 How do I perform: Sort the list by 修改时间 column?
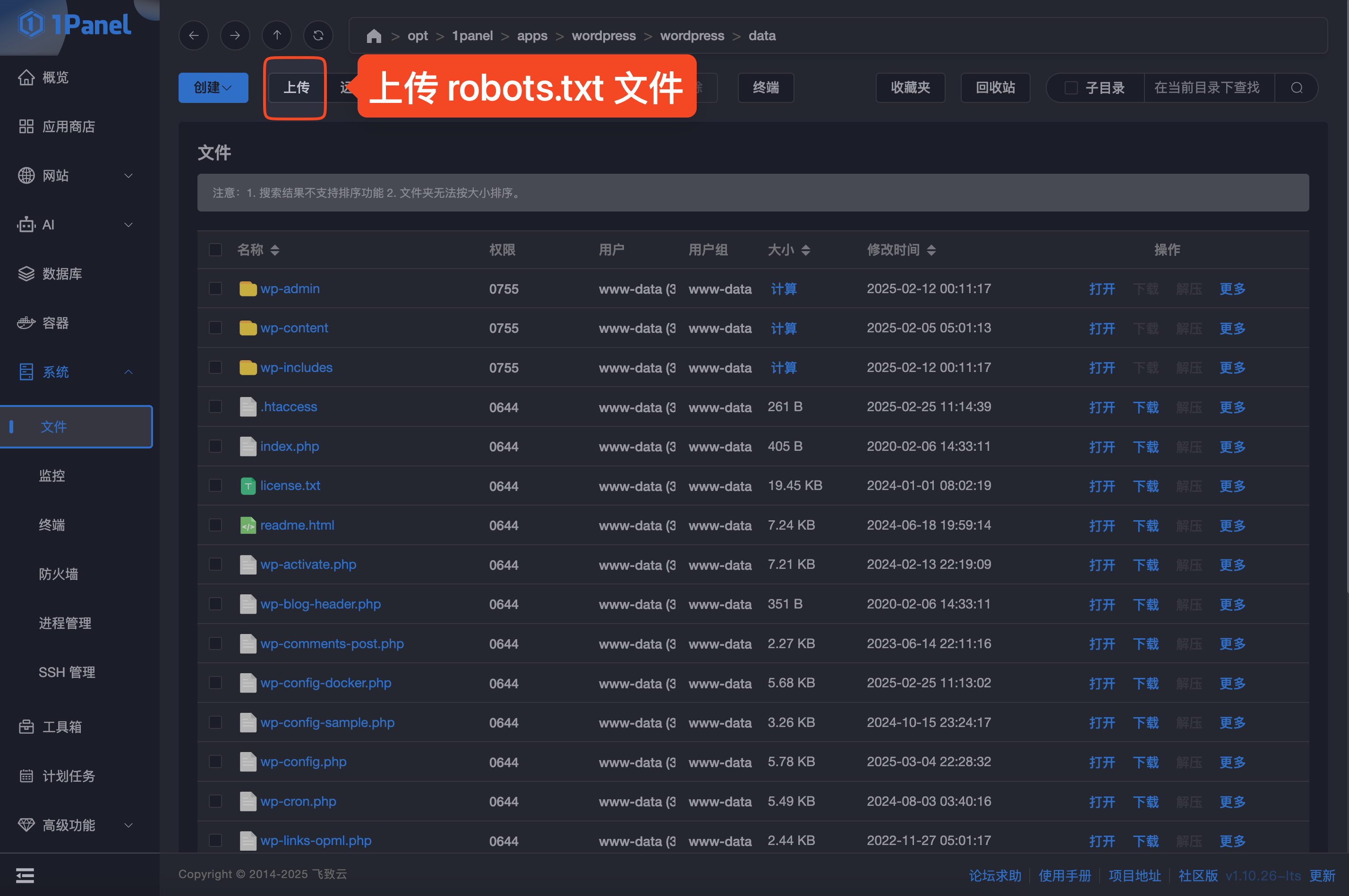[x=901, y=250]
